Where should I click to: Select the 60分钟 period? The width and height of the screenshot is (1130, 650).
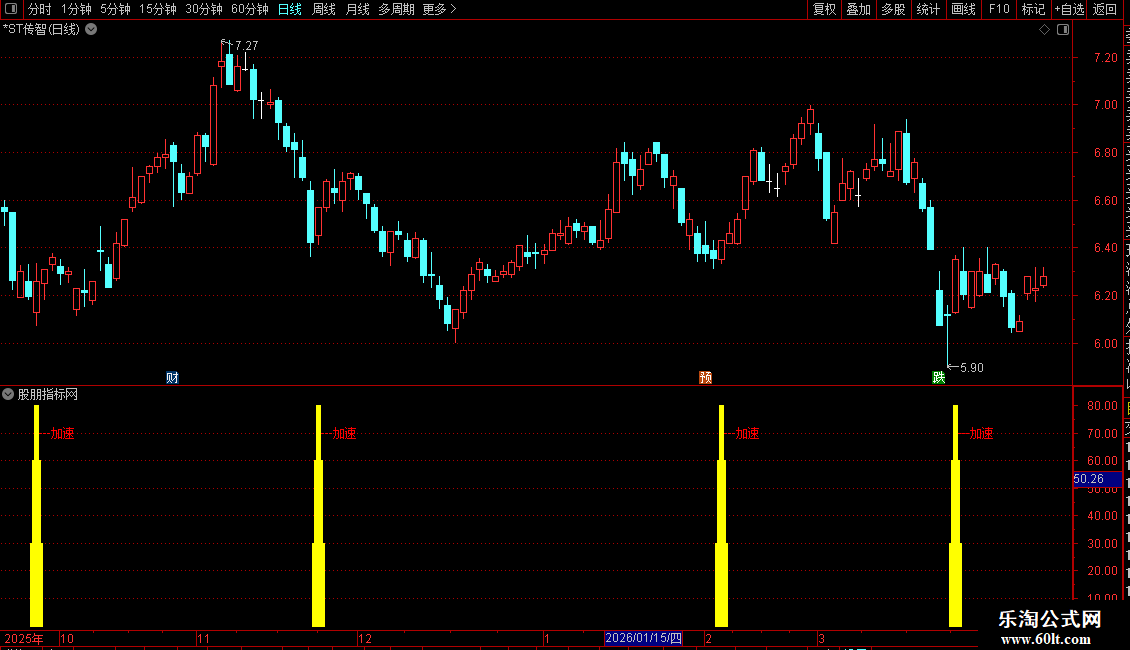(250, 9)
